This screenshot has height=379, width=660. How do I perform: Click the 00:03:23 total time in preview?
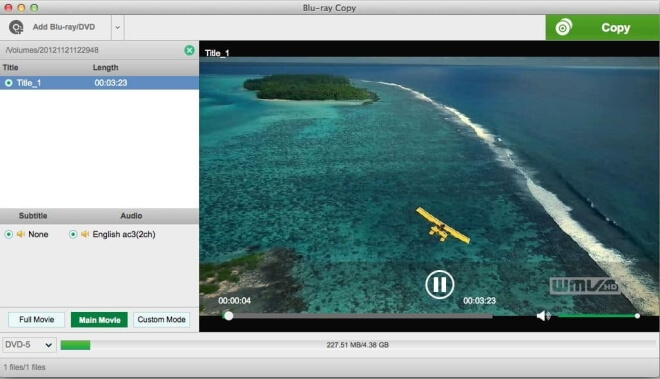(479, 301)
